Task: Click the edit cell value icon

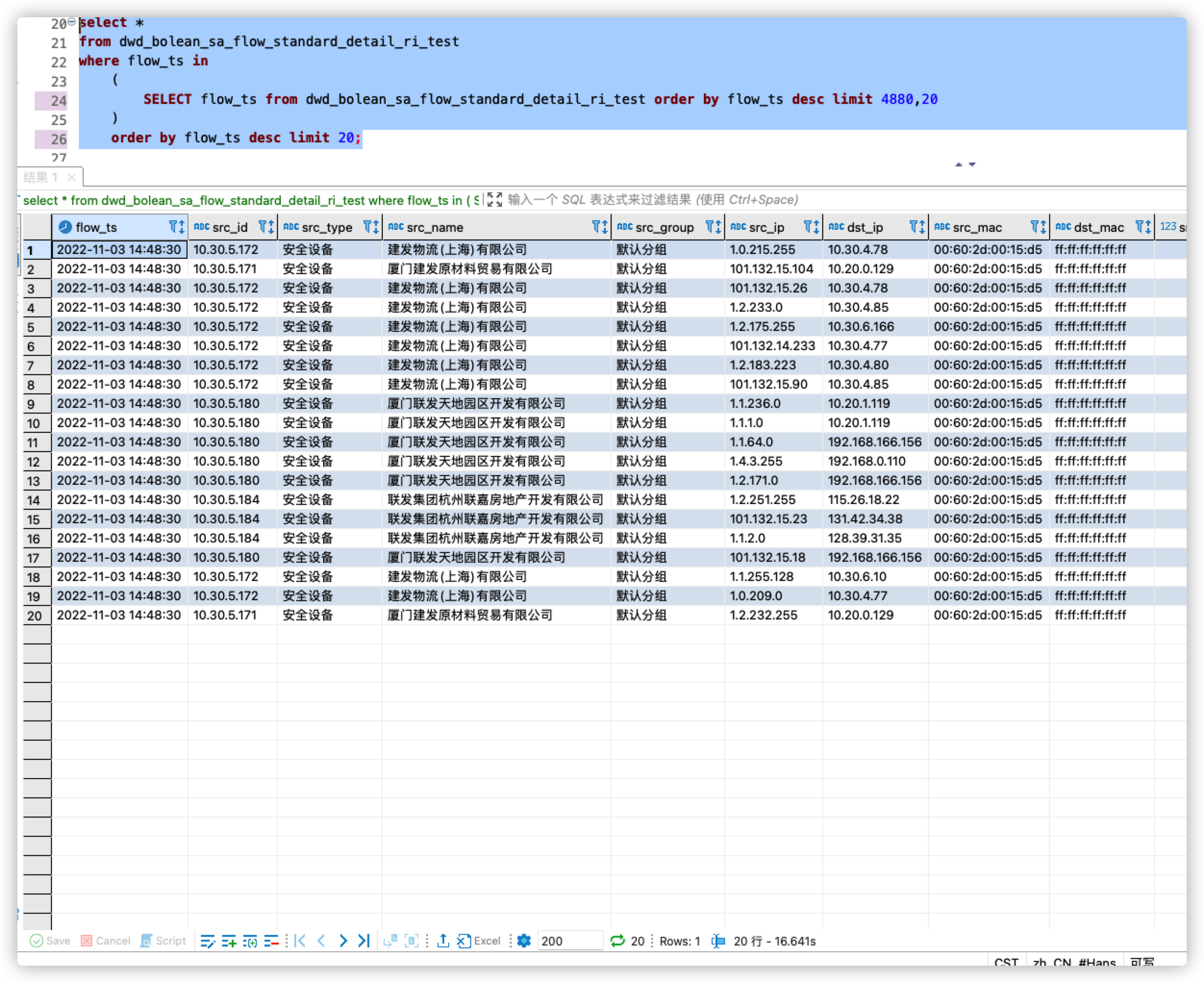Action: coord(207,941)
